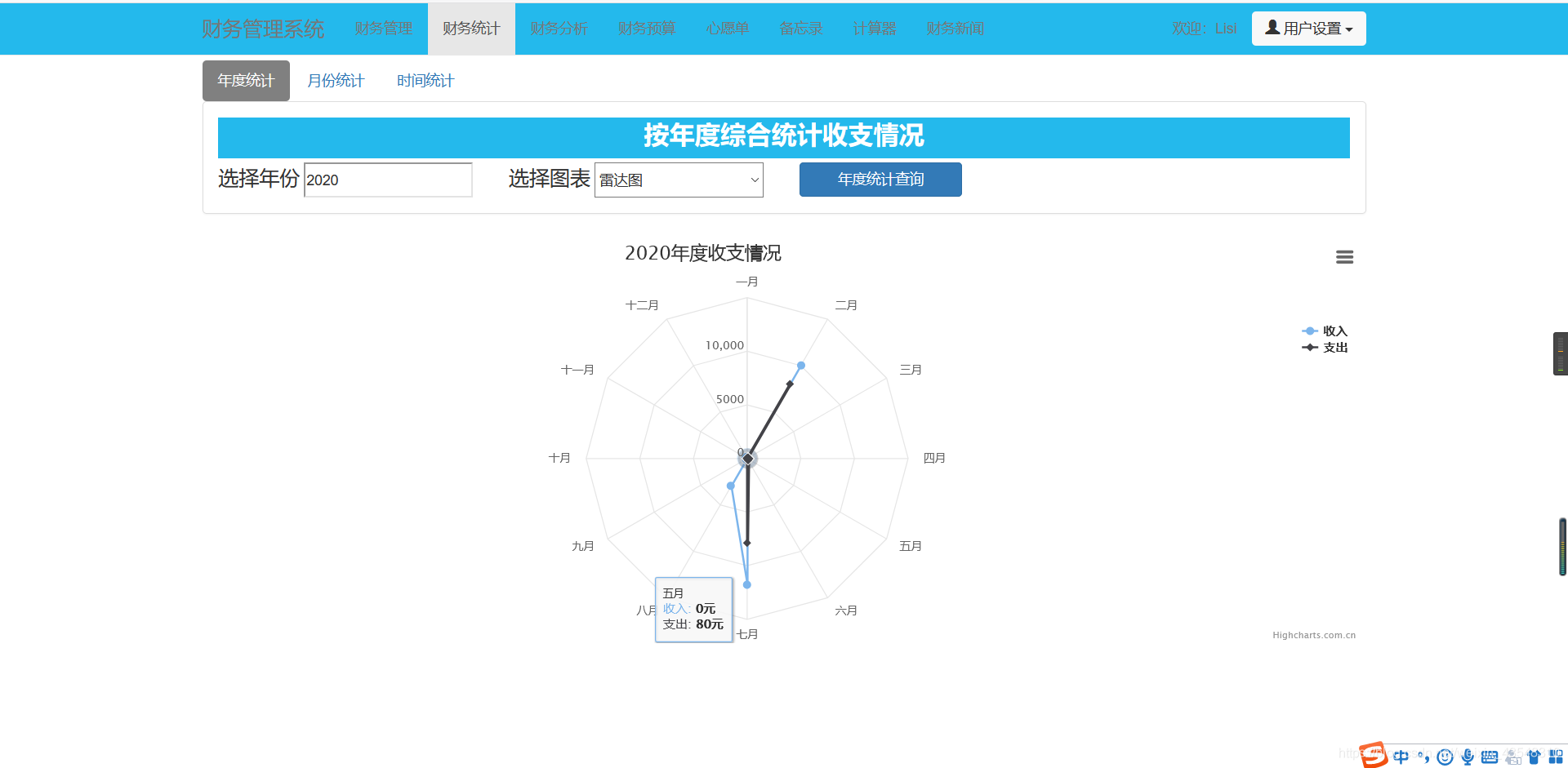Open the Highcharts export hamburger menu

[1345, 256]
